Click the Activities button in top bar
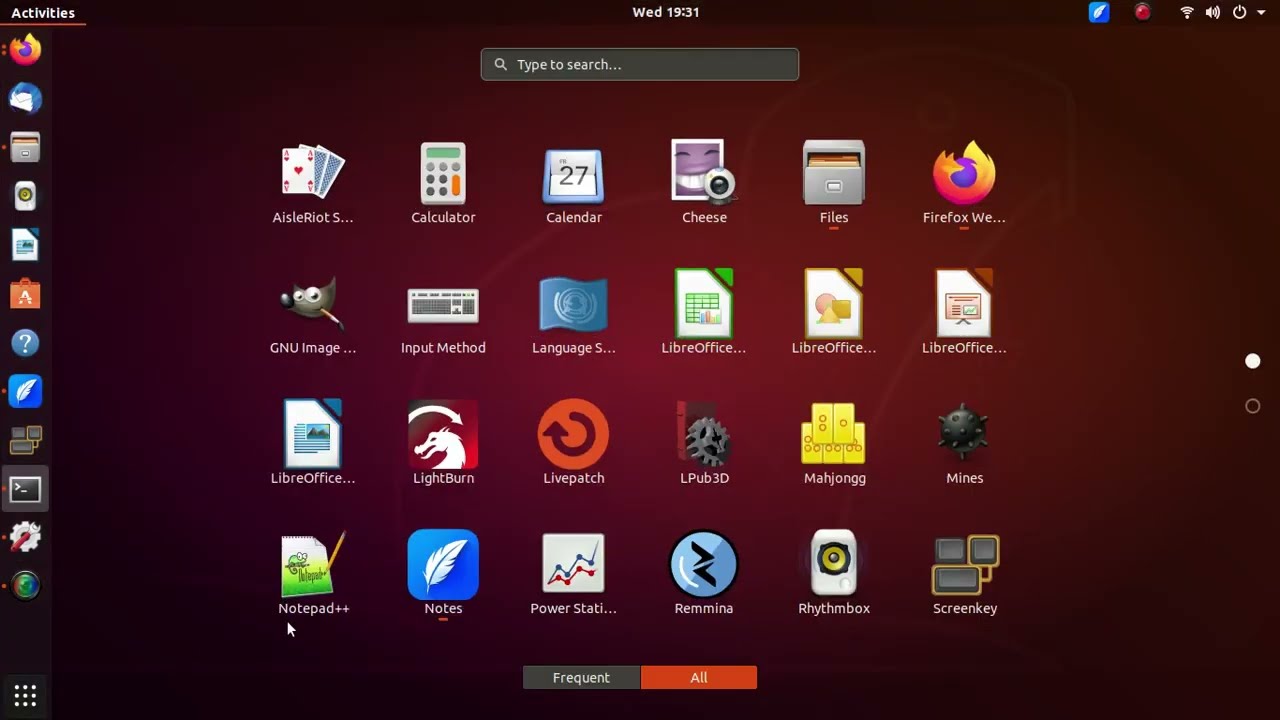Viewport: 1280px width, 720px height. (x=43, y=12)
